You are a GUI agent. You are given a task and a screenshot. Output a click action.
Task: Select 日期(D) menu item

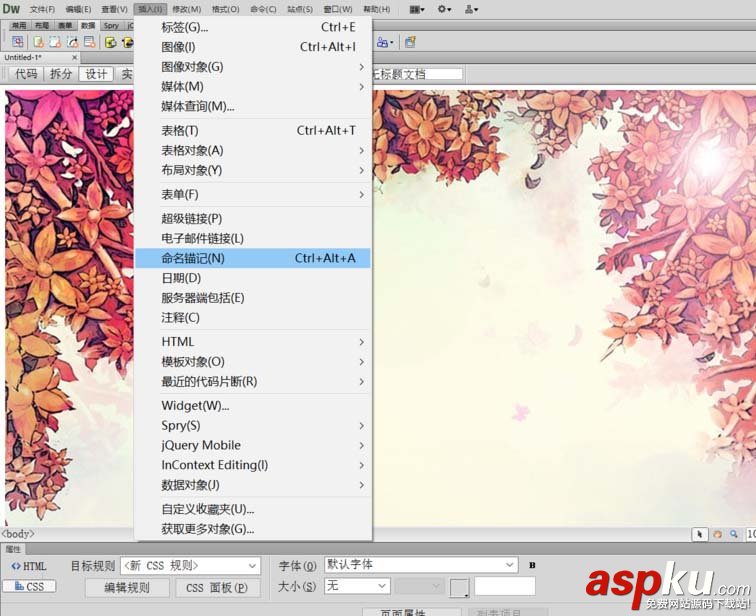[253, 278]
